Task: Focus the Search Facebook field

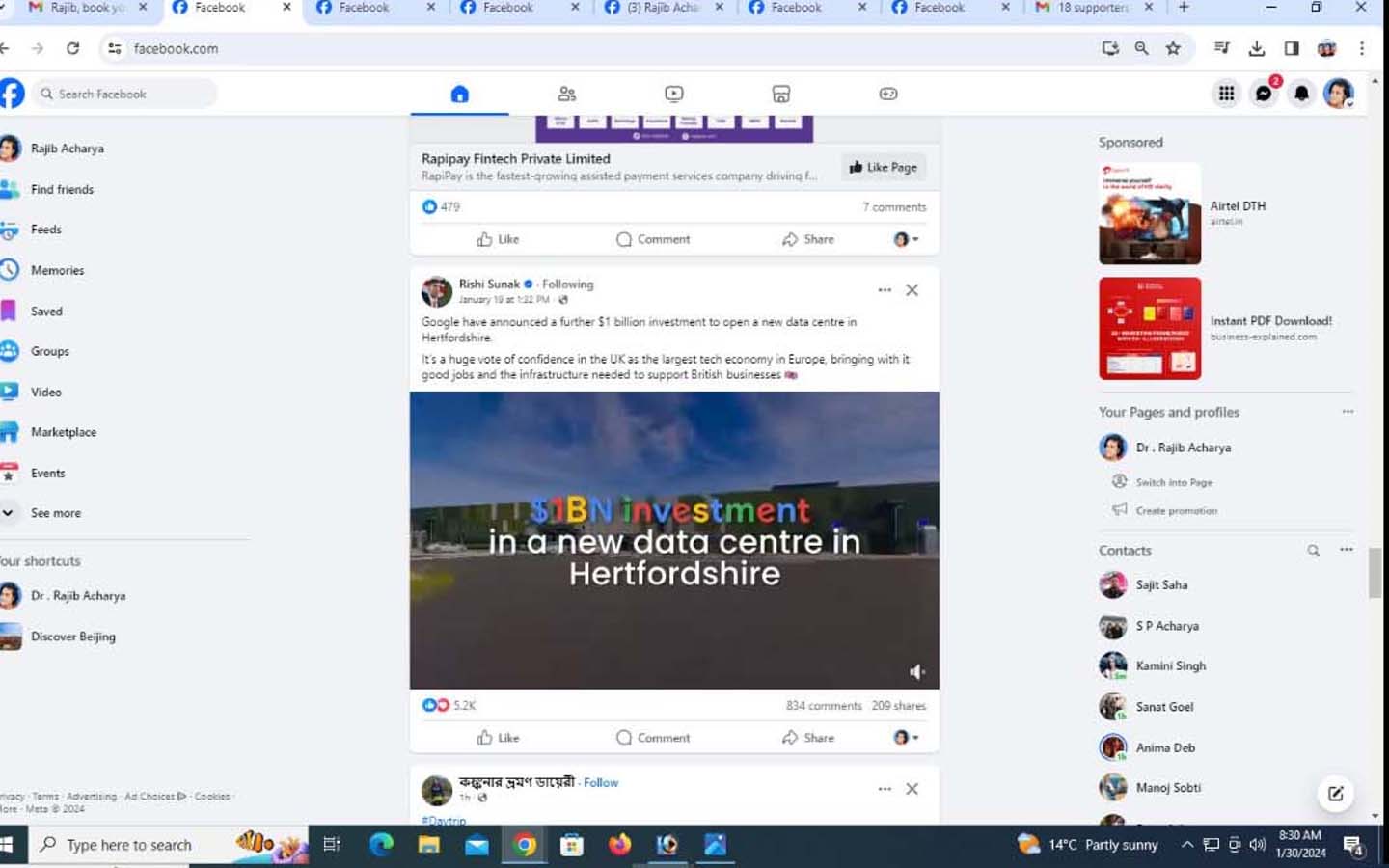Action: [x=125, y=94]
